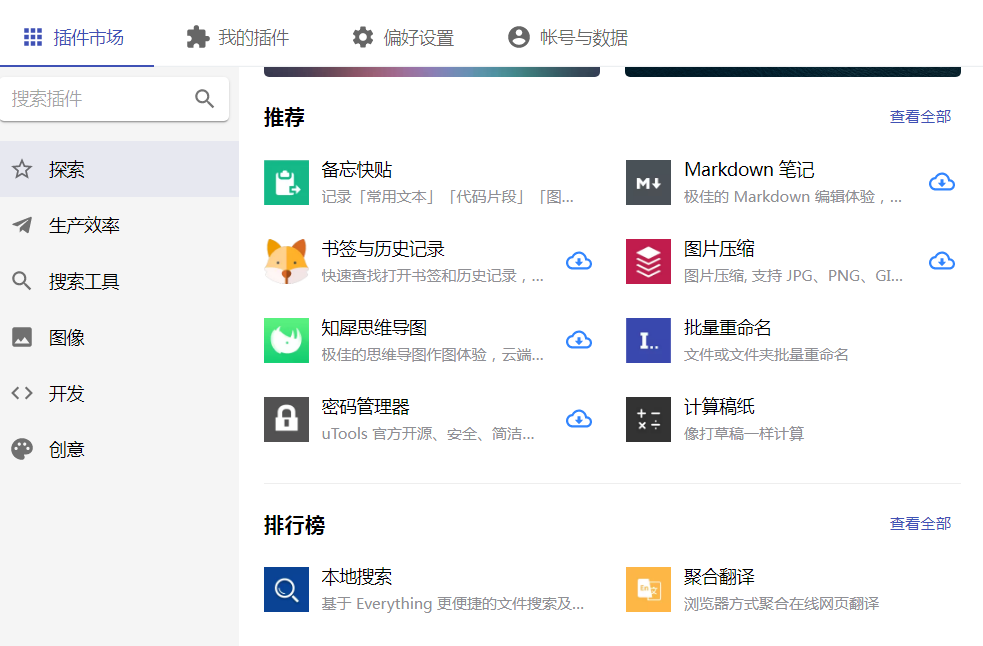Select the 图像 category
Viewport: 983px width, 646px height.
pyautogui.click(x=119, y=337)
